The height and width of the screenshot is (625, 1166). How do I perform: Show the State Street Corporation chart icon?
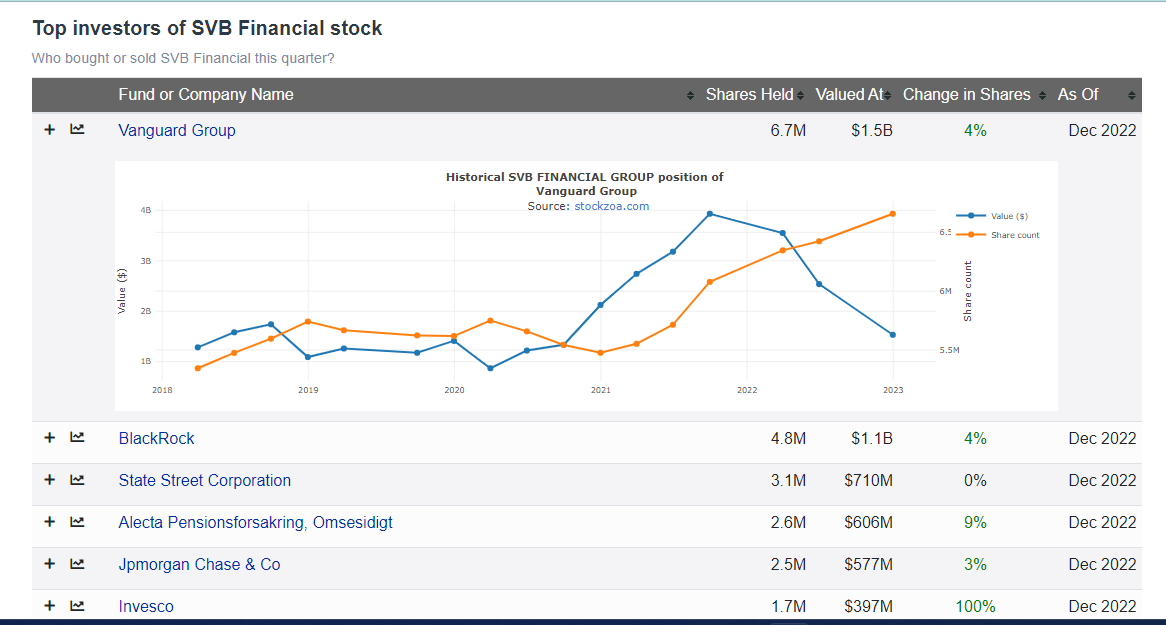[x=77, y=480]
